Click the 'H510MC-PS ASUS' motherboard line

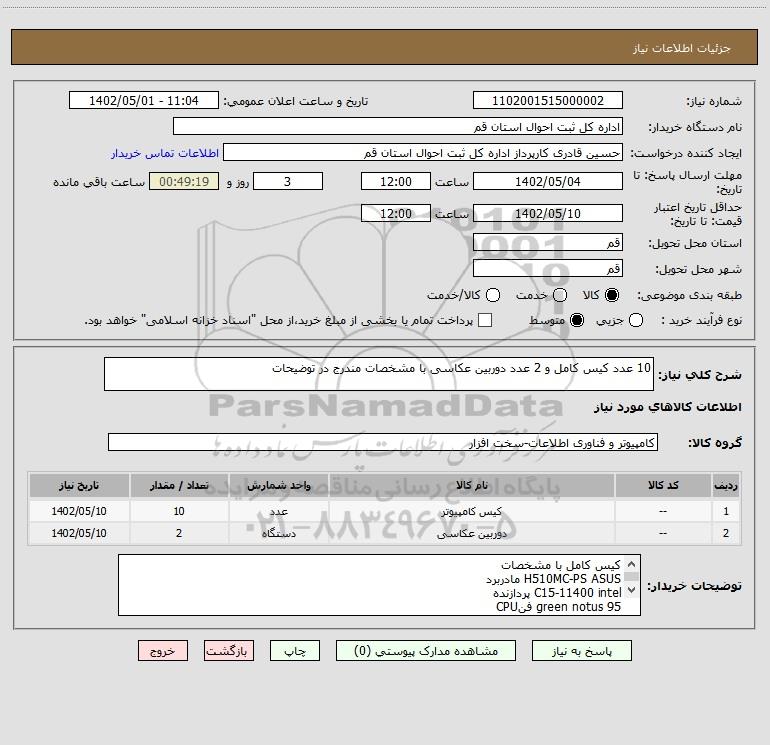click(553, 579)
